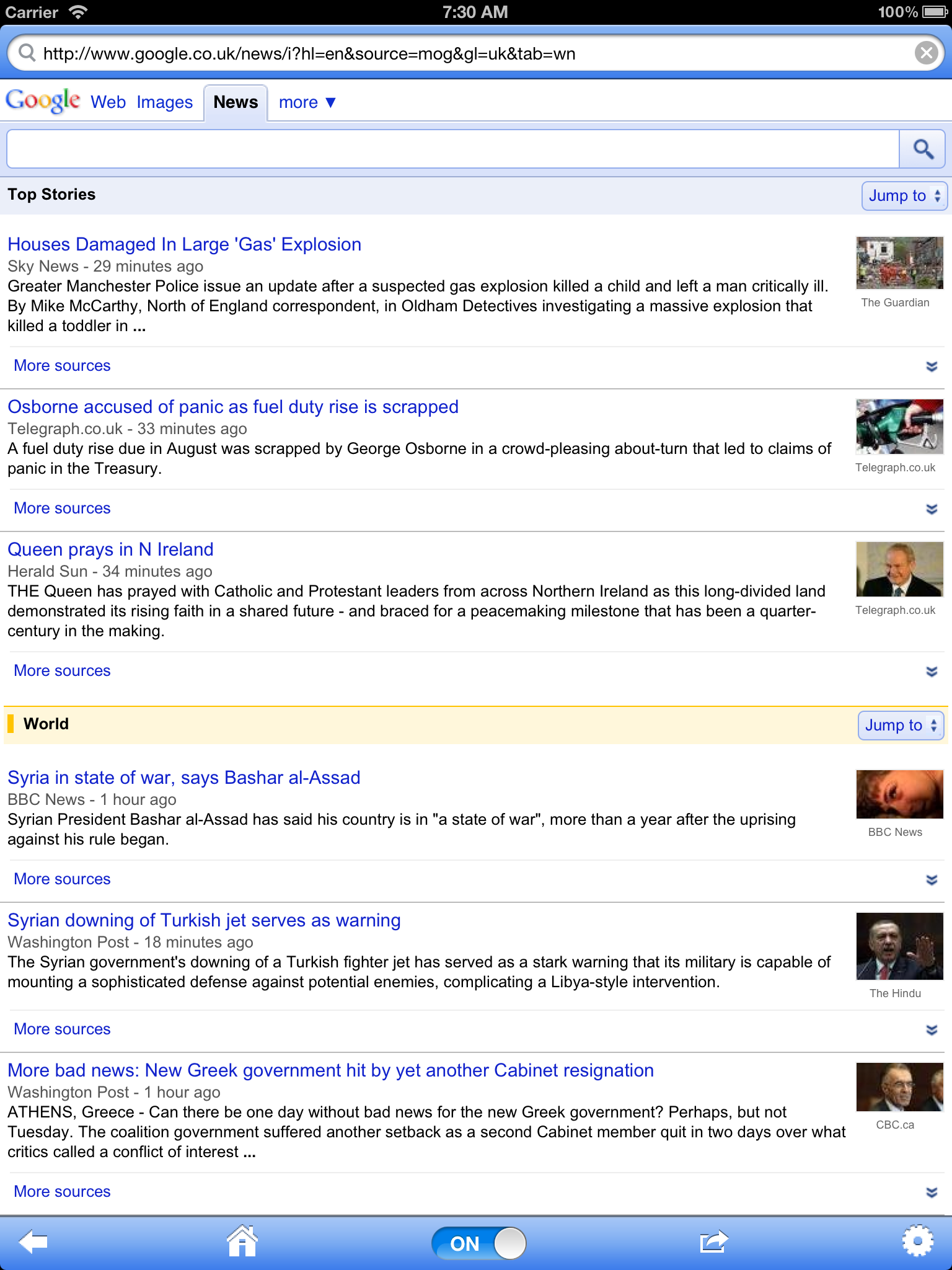952x1270 pixels.
Task: Open The Hindu thumbnail of Turkish jet story
Action: [x=899, y=946]
